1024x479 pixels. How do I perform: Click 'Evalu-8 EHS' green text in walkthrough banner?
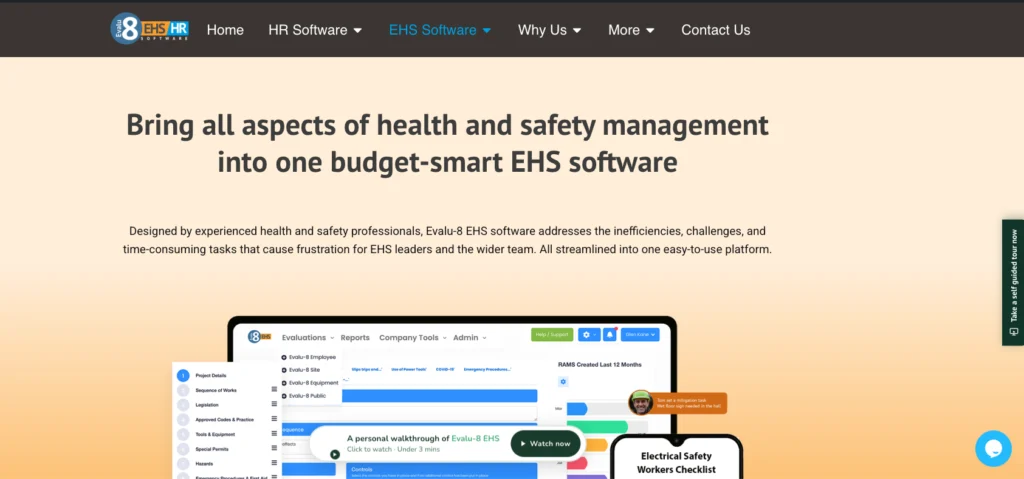(475, 438)
